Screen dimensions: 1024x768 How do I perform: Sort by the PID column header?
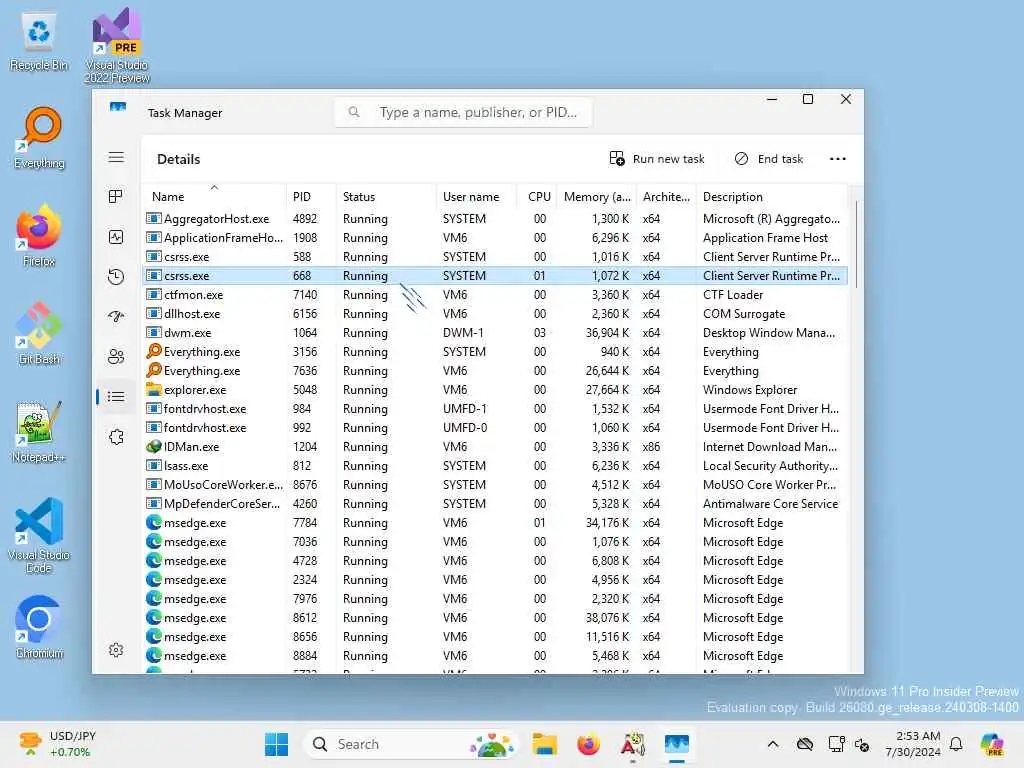[x=311, y=196]
